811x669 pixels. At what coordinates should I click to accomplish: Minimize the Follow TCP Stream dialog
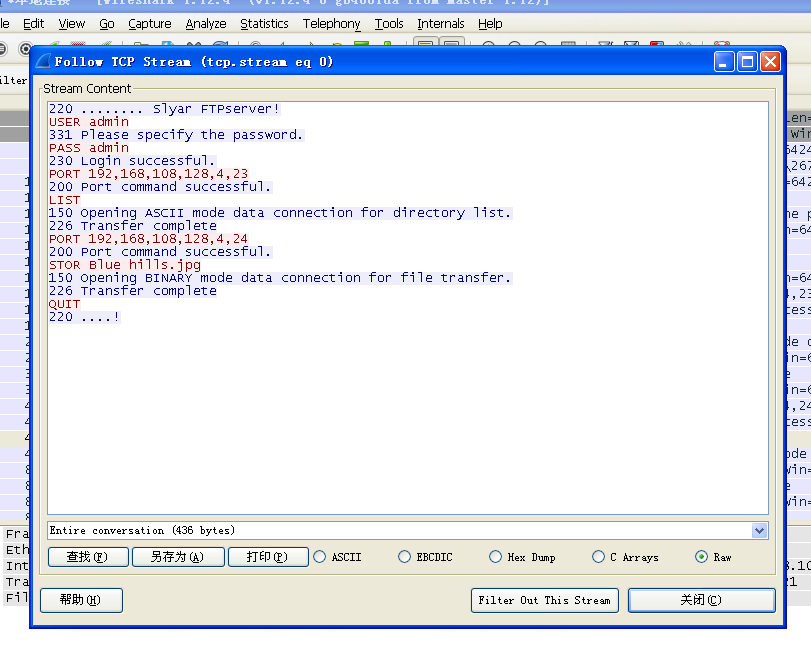coord(724,62)
